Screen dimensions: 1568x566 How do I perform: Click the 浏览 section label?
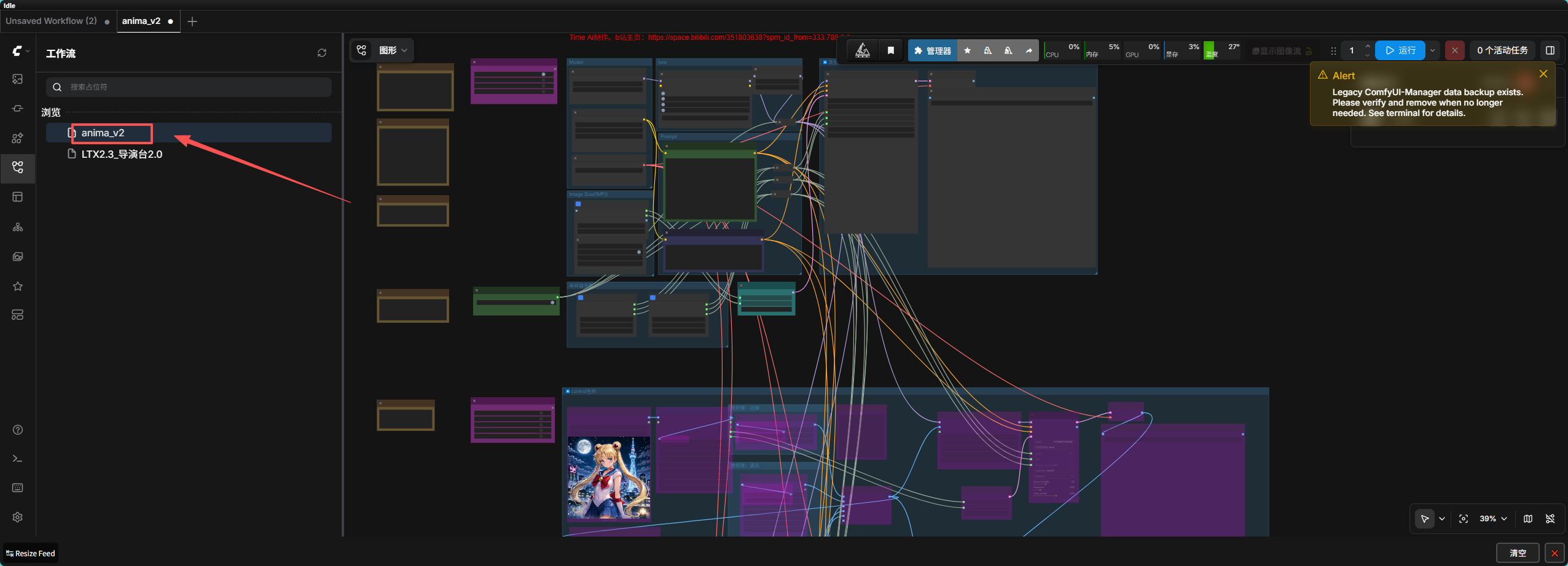coord(51,112)
